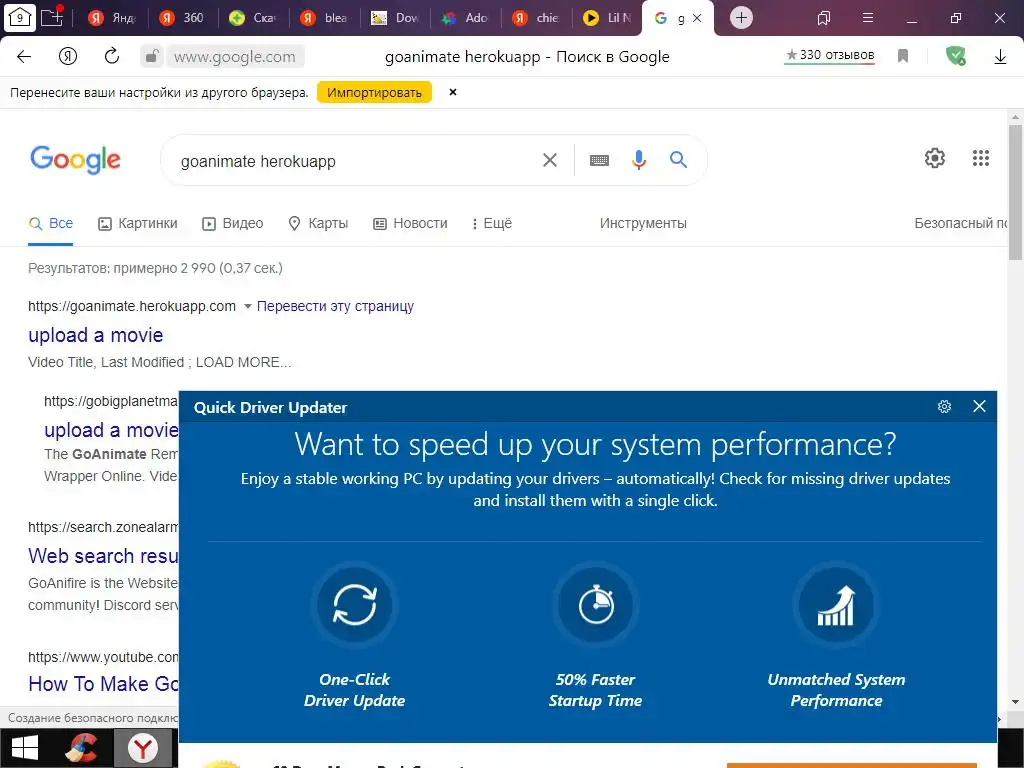The image size is (1024, 768).
Task: Click the Импортировать button
Action: pos(374,93)
